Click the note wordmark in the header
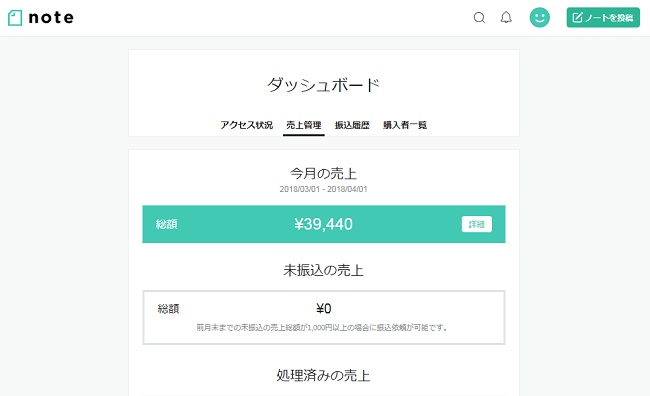This screenshot has height=396, width=650. tap(51, 17)
